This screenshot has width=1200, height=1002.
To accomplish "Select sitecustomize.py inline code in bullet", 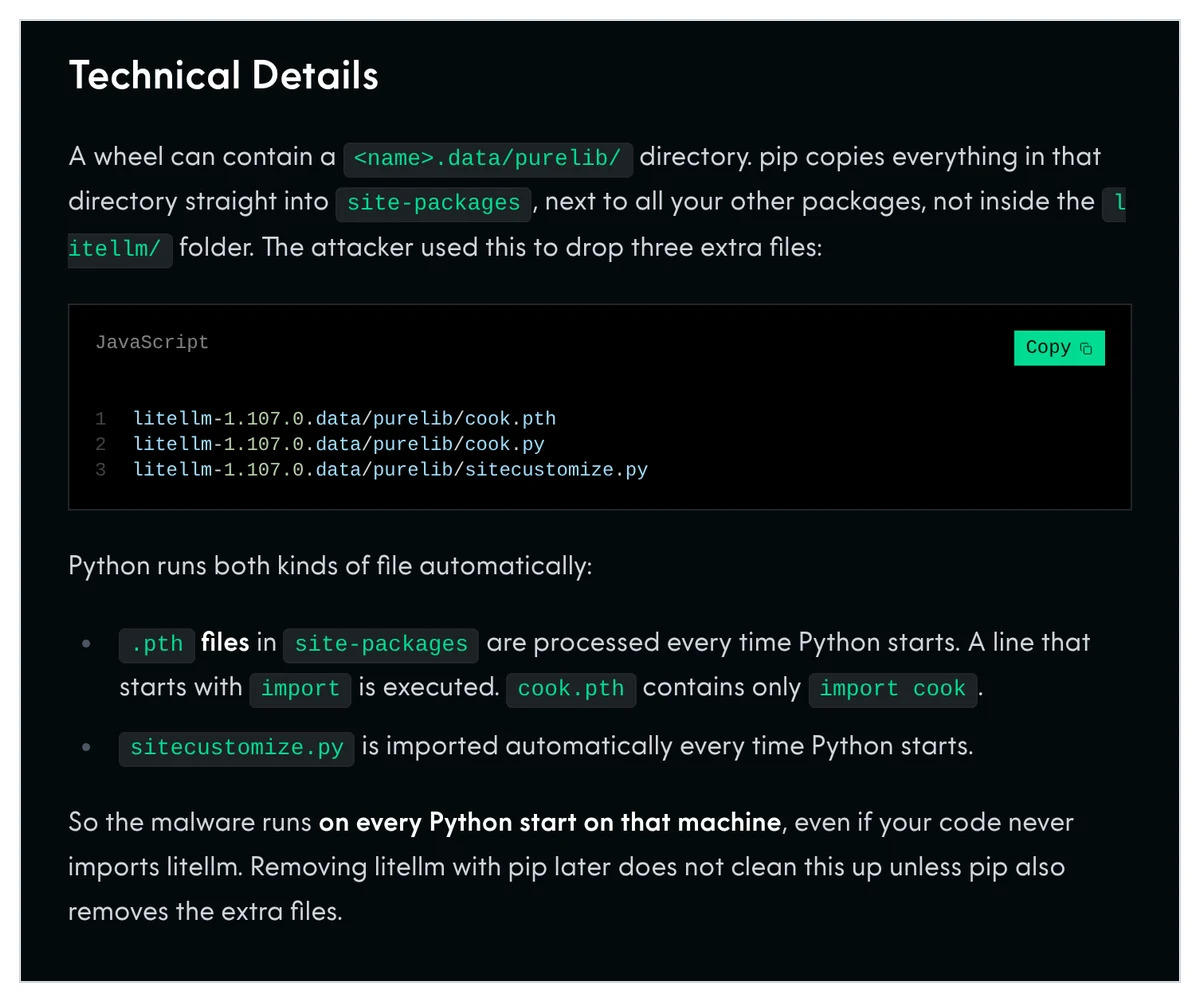I will tap(237, 748).
